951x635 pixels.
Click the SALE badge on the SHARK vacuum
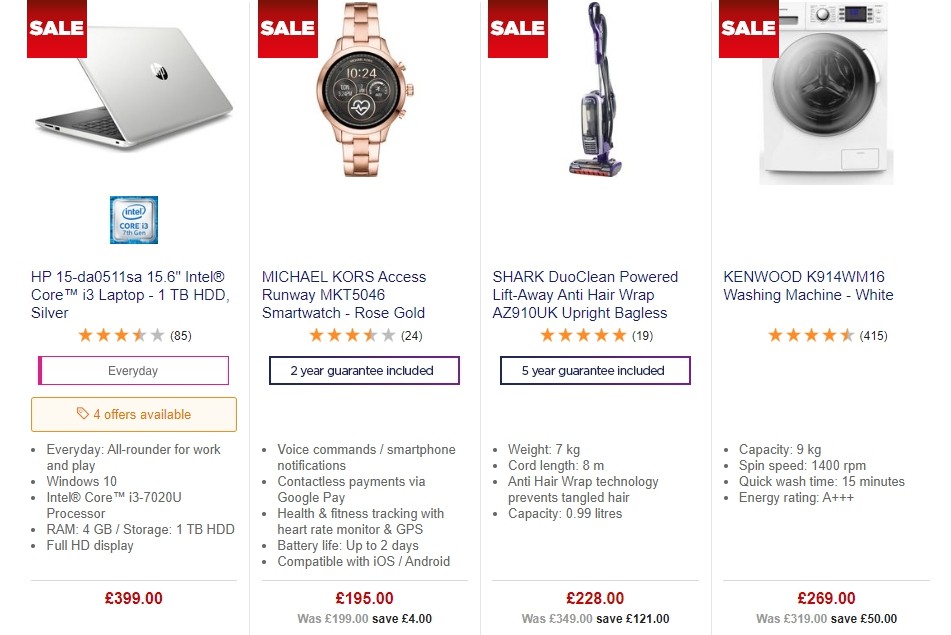click(517, 28)
